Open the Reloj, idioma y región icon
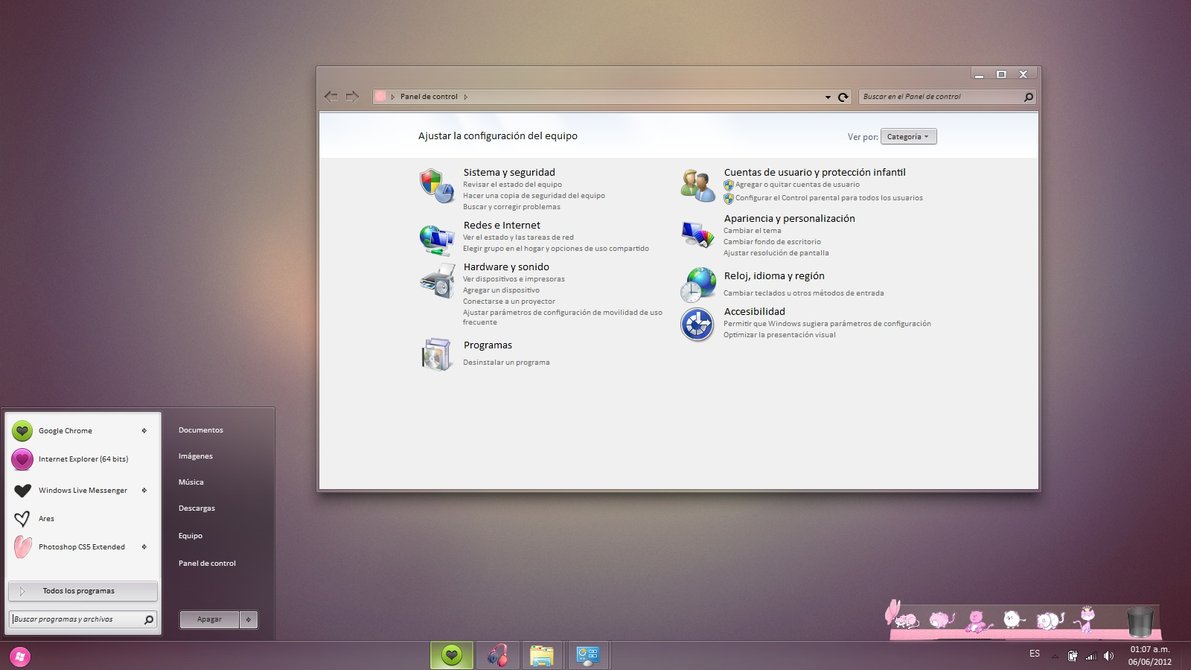The width and height of the screenshot is (1191, 670). [x=698, y=284]
